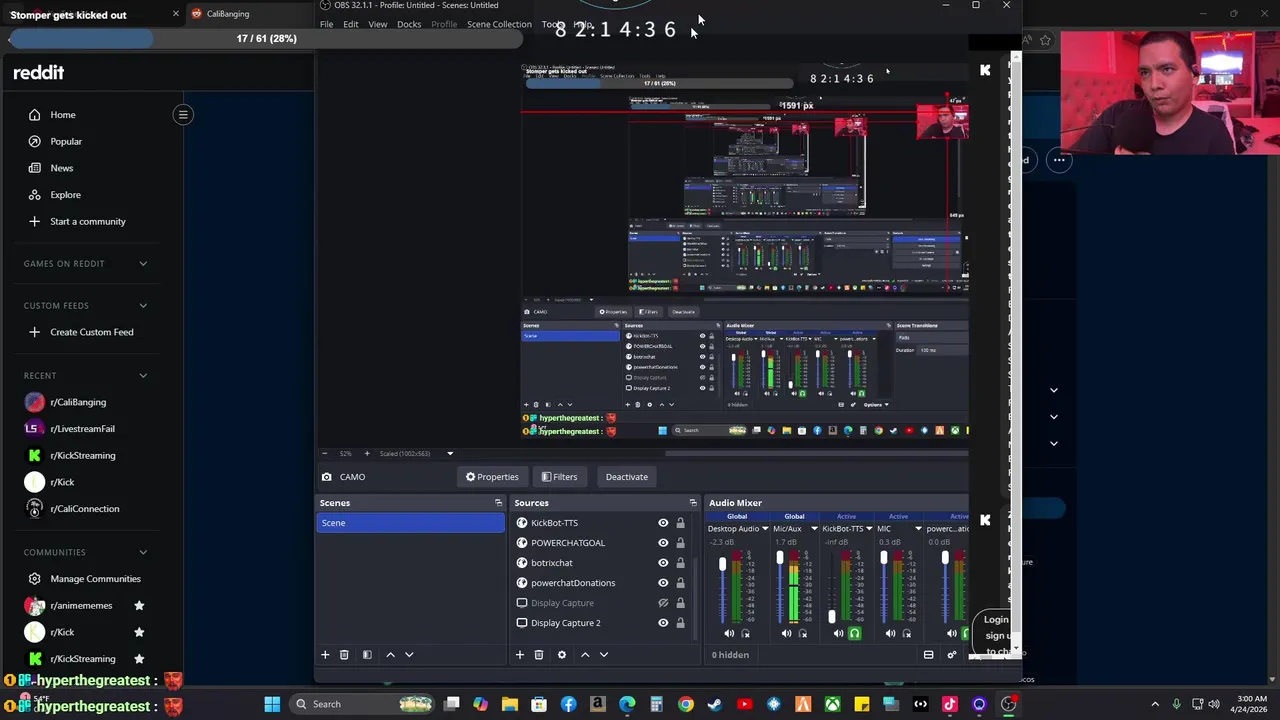Open File Explorer from the taskbar
1280x720 pixels.
click(x=509, y=704)
